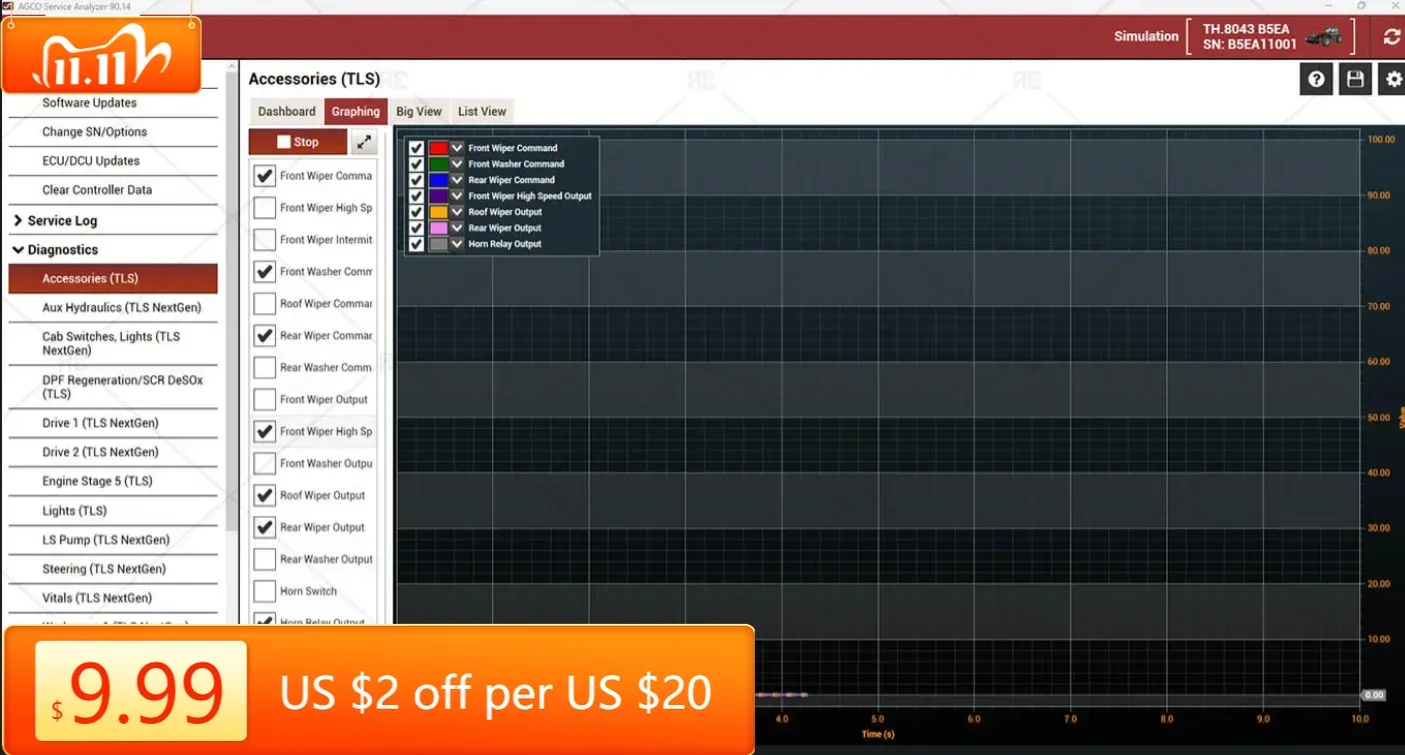Open the orange Roof Wiper Output swatch
1405x755 pixels.
click(x=438, y=212)
